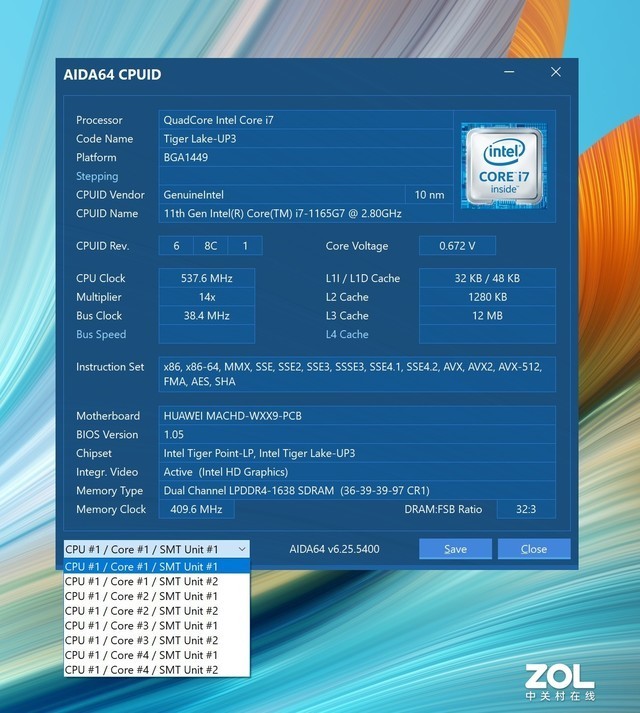Pick CPU #1 / Core #3 / SMT Unit #2
Viewport: 640px width, 713px height.
pos(156,640)
